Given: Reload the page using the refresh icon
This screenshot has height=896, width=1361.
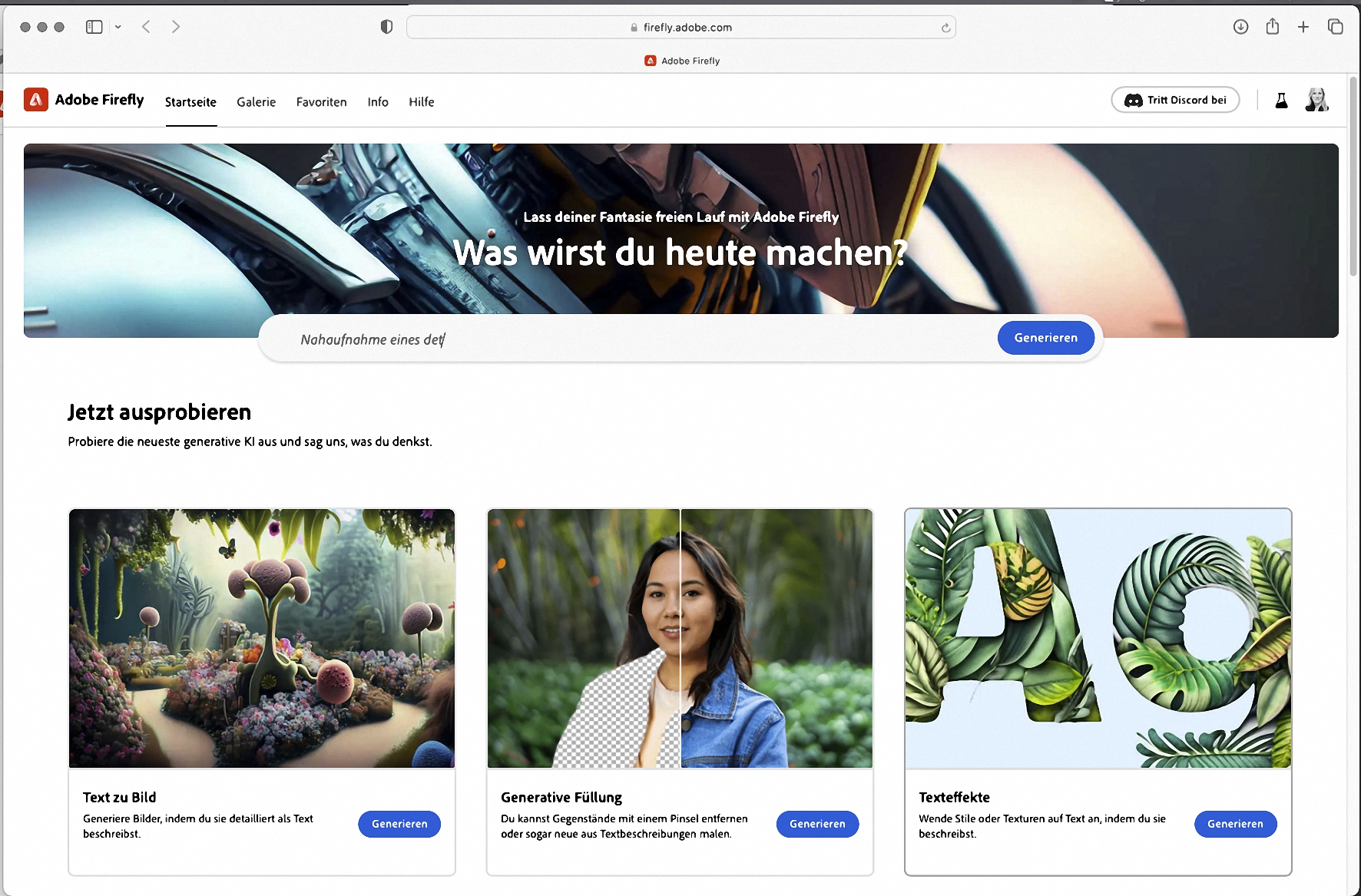Looking at the screenshot, I should [945, 28].
